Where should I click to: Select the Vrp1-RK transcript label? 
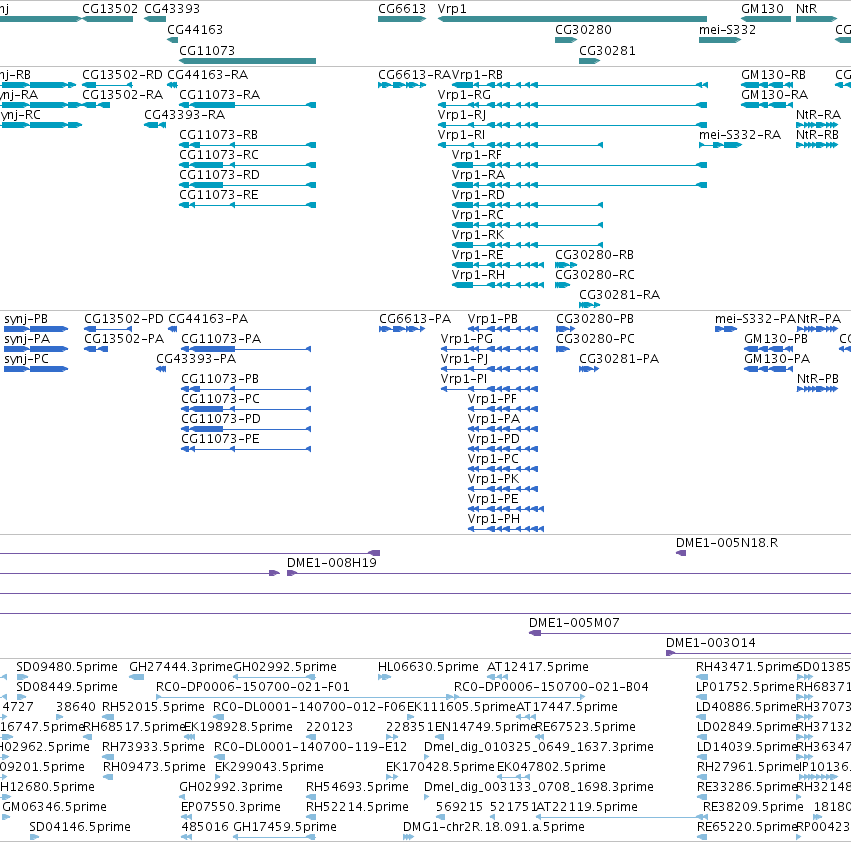(478, 235)
